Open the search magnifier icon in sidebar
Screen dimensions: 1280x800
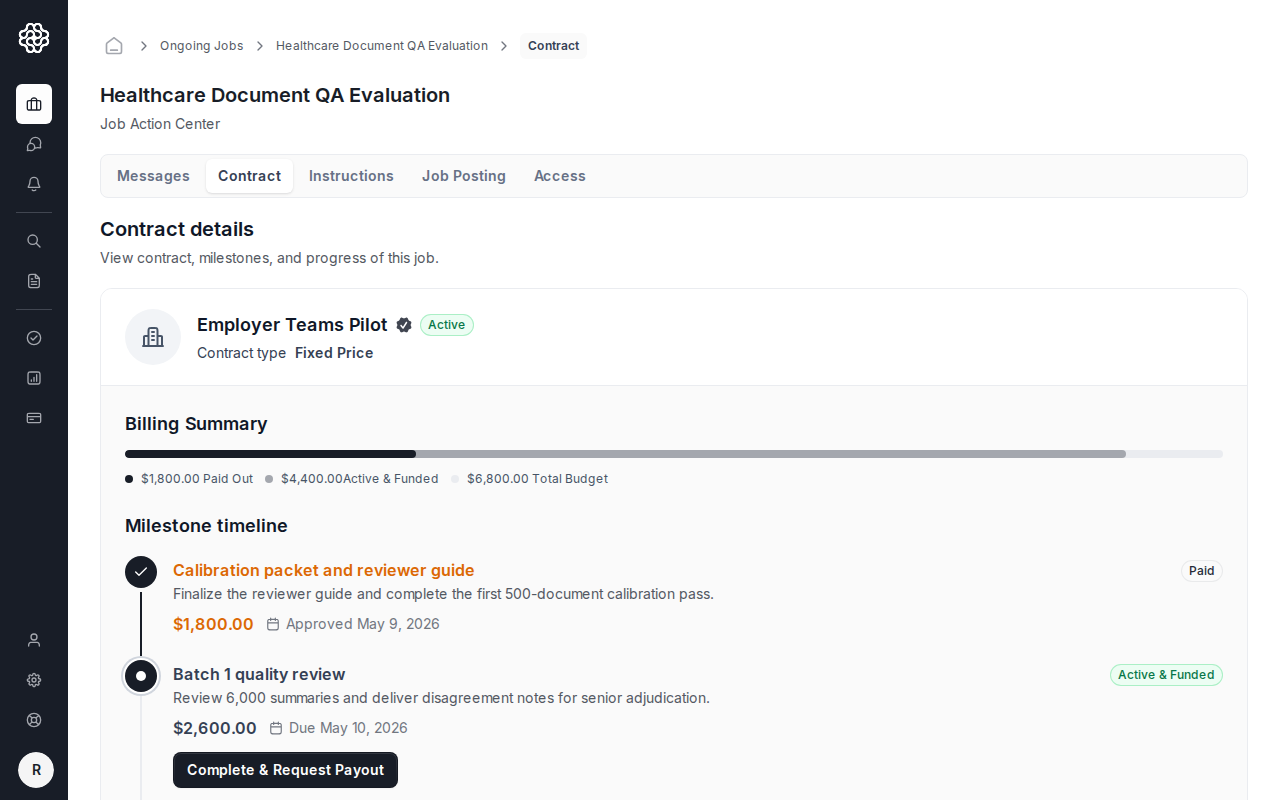tap(34, 241)
